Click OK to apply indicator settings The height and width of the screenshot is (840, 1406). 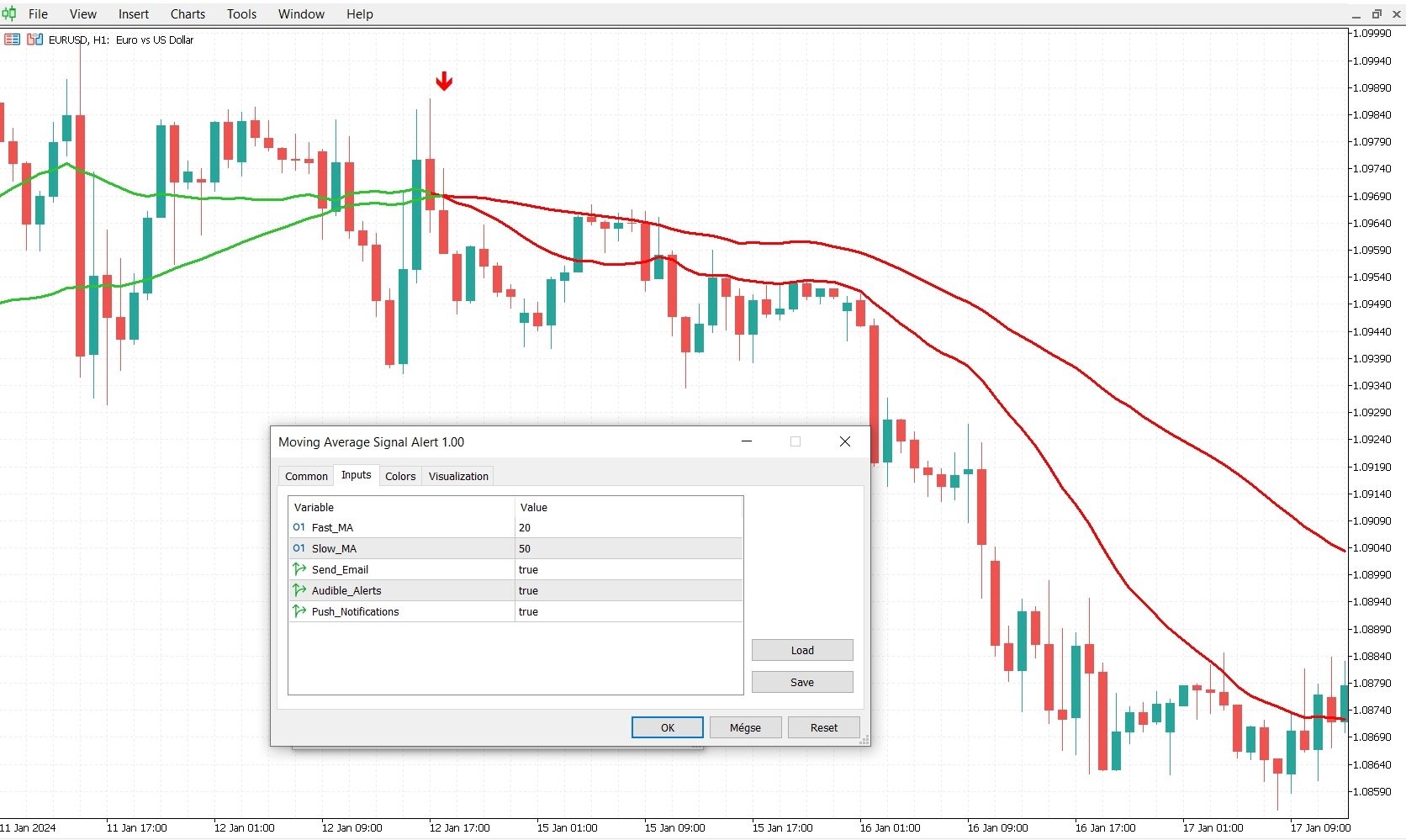[667, 726]
